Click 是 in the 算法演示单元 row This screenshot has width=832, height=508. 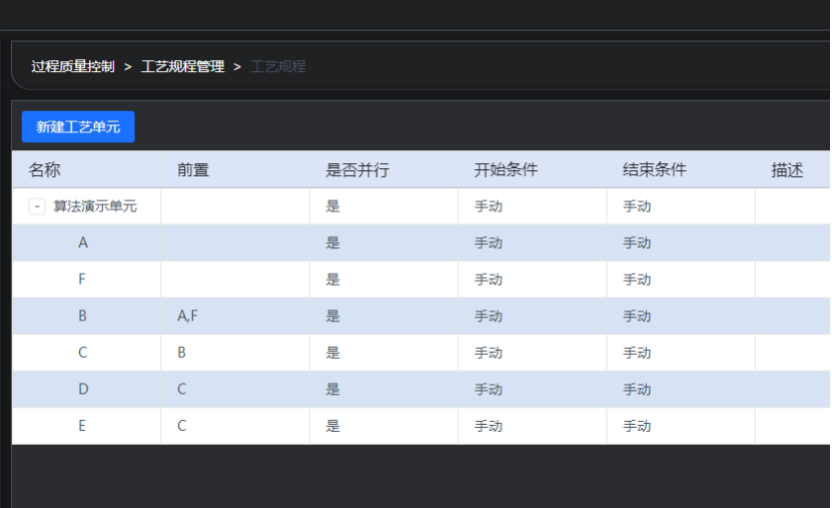[x=333, y=206]
